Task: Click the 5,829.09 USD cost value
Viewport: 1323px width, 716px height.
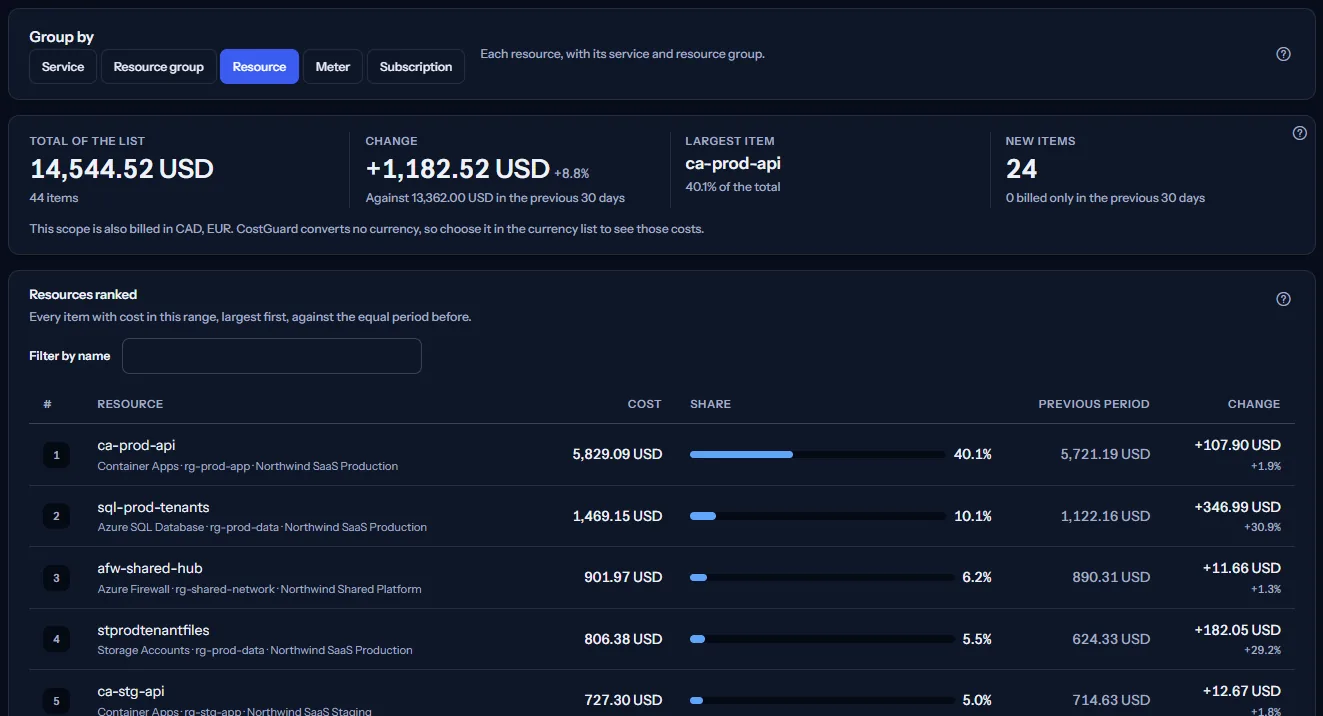Action: pyautogui.click(x=617, y=454)
